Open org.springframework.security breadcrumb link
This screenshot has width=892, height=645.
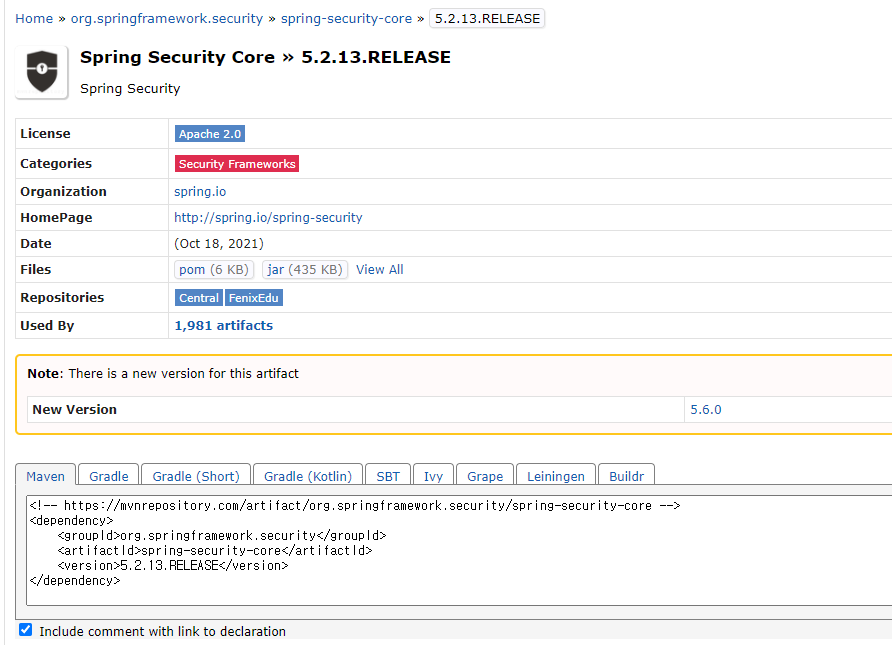pyautogui.click(x=167, y=19)
